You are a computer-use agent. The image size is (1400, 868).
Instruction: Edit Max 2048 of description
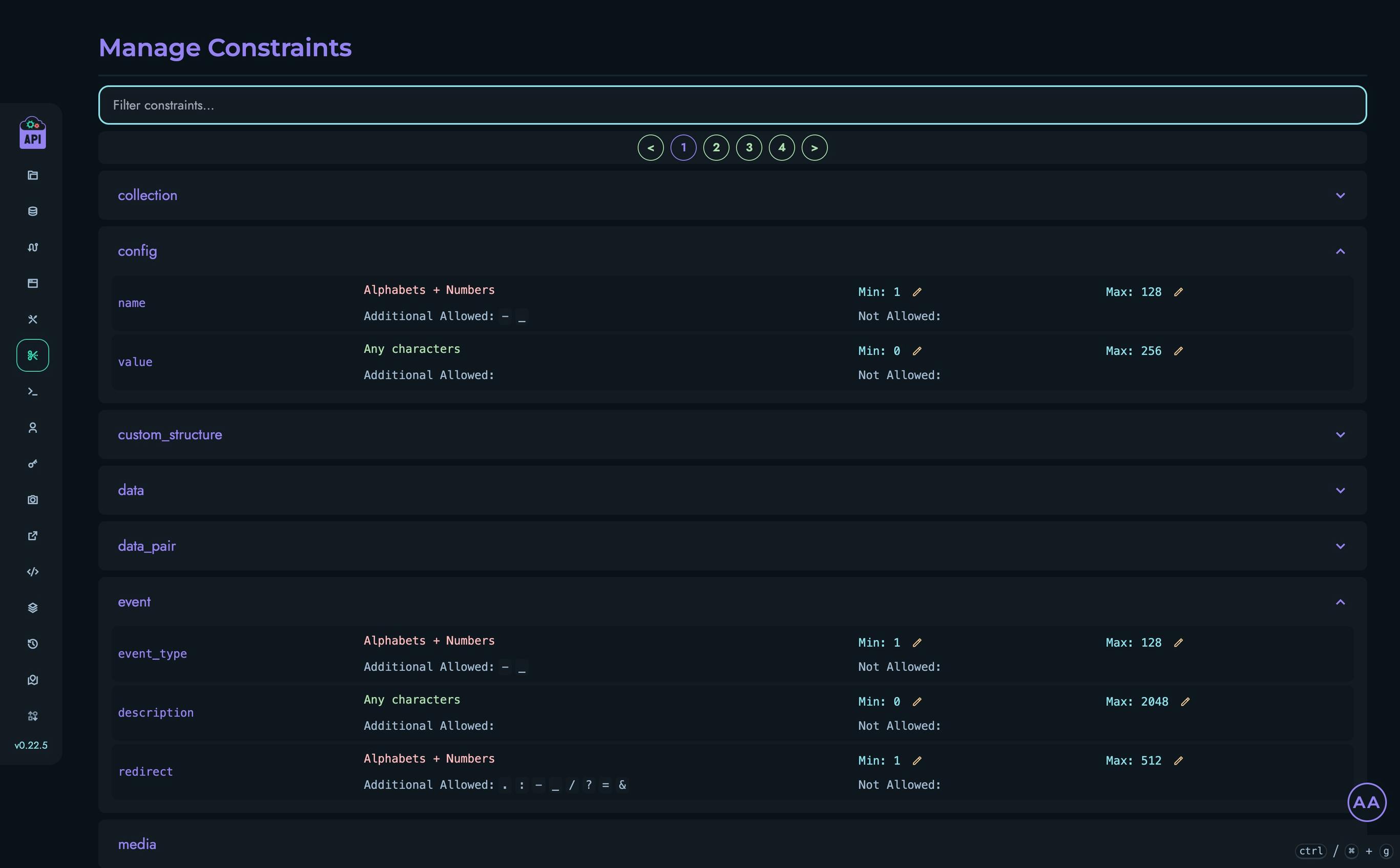(x=1185, y=702)
